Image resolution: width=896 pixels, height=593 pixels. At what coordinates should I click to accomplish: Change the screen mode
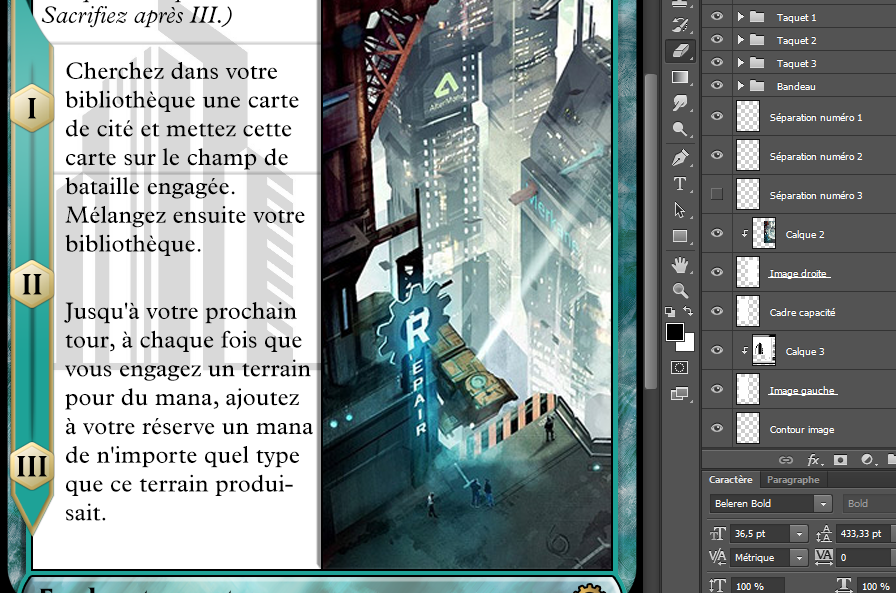click(679, 394)
